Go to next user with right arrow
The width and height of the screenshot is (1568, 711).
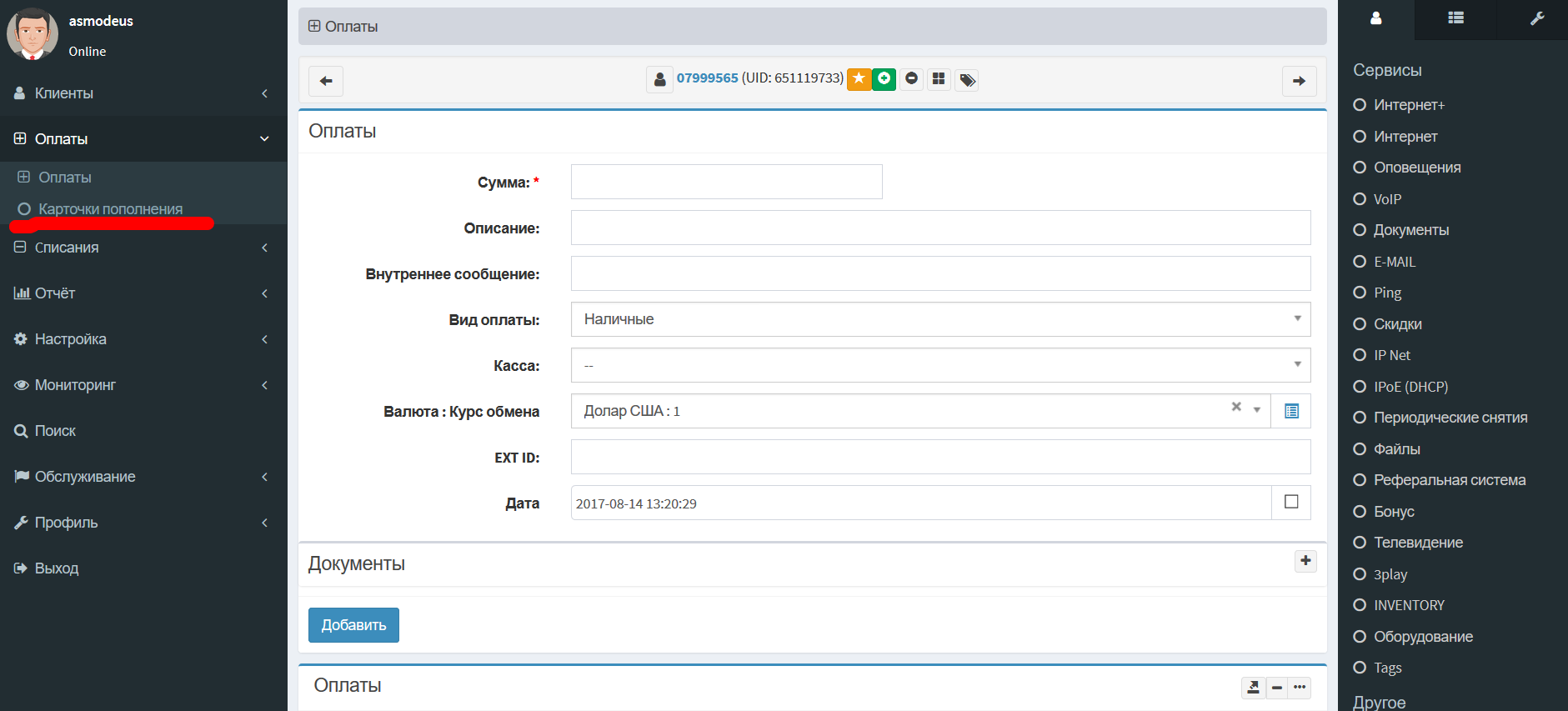coord(1299,81)
